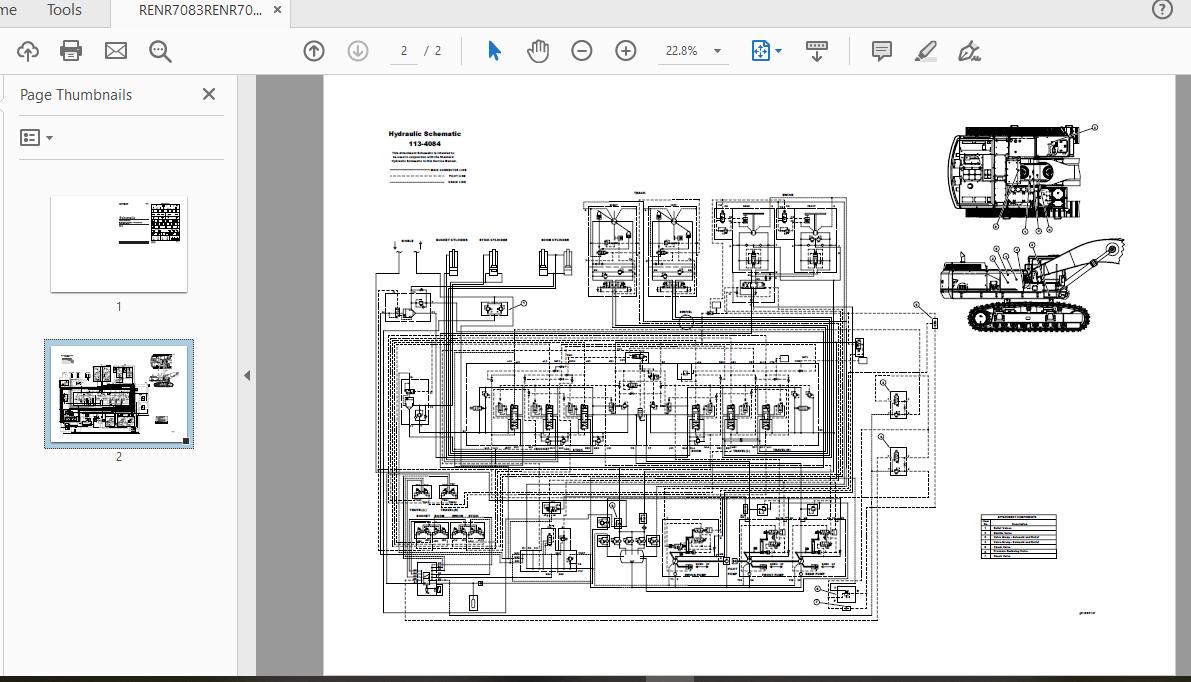This screenshot has height=682, width=1191.
Task: Click the page number input field
Action: tap(404, 51)
